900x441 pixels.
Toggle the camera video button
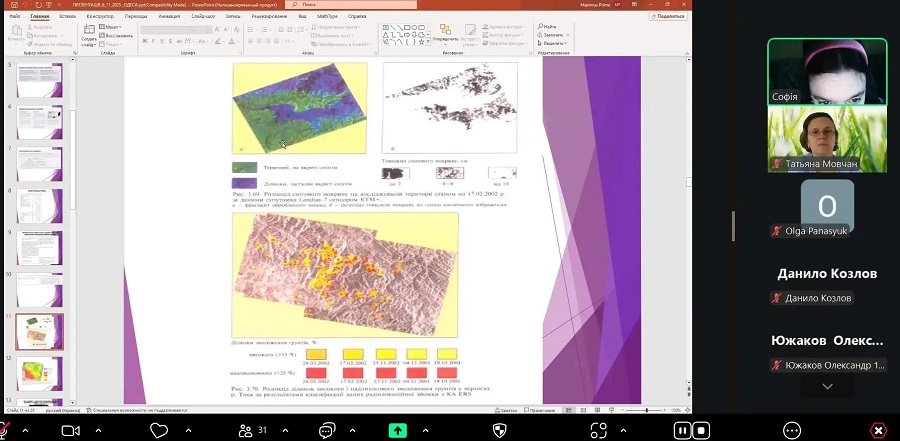[x=70, y=430]
